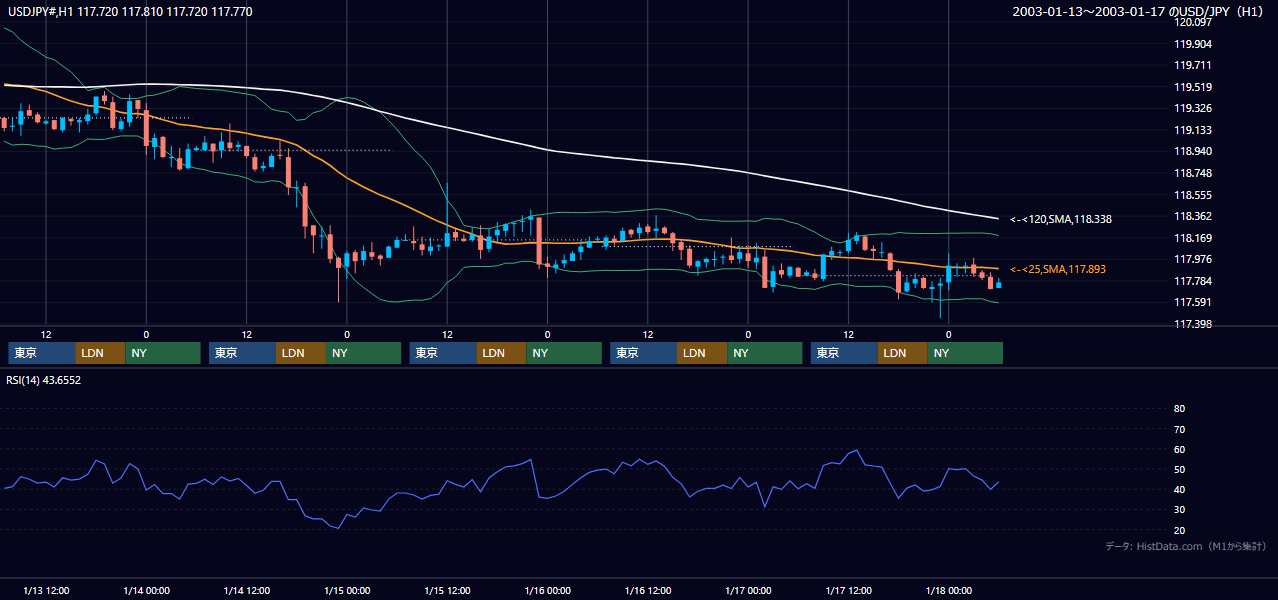This screenshot has height=600, width=1278.
Task: Click price axis value 118.169
Action: tap(1192, 238)
